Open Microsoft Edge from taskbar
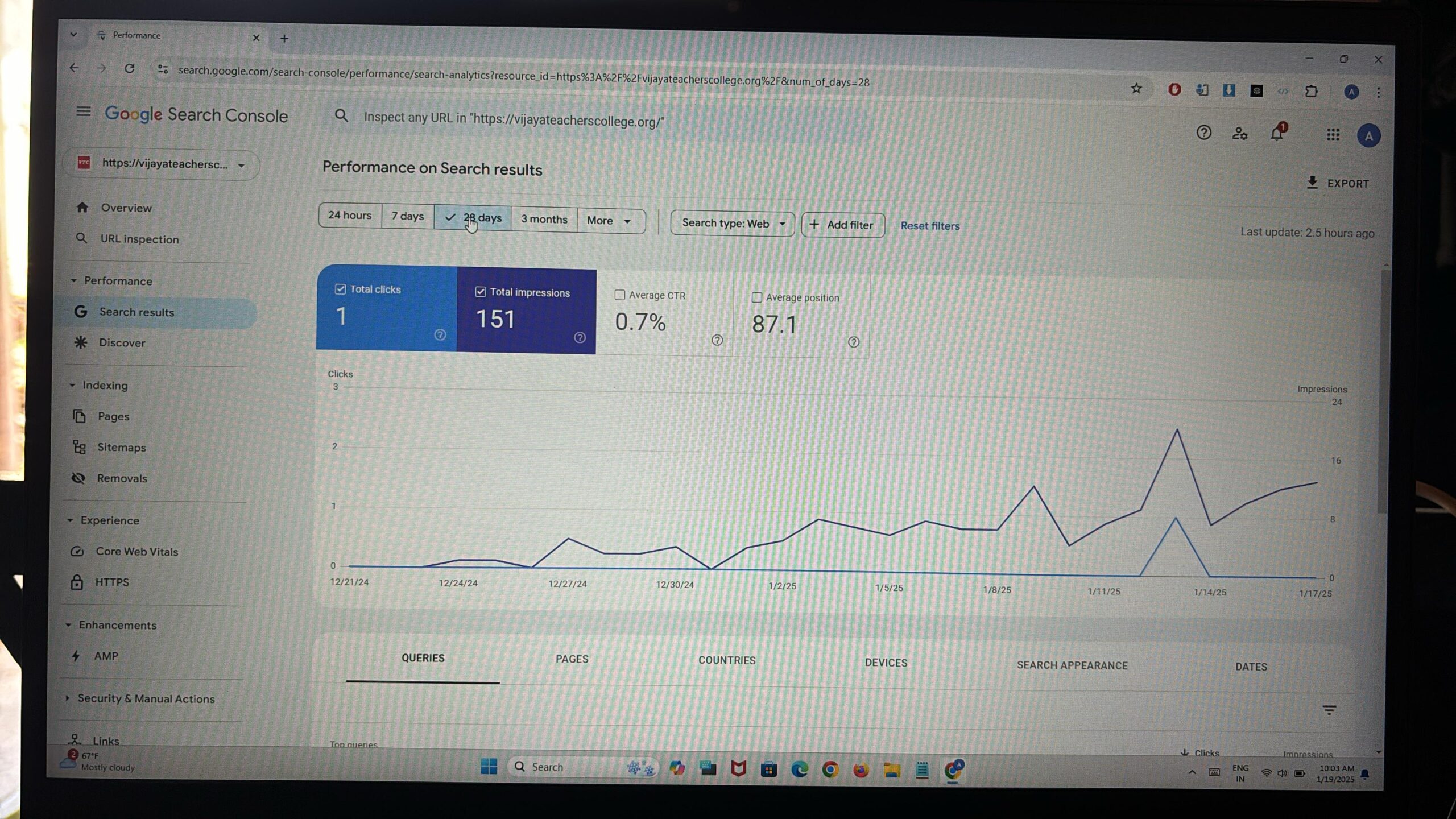 pos(800,770)
